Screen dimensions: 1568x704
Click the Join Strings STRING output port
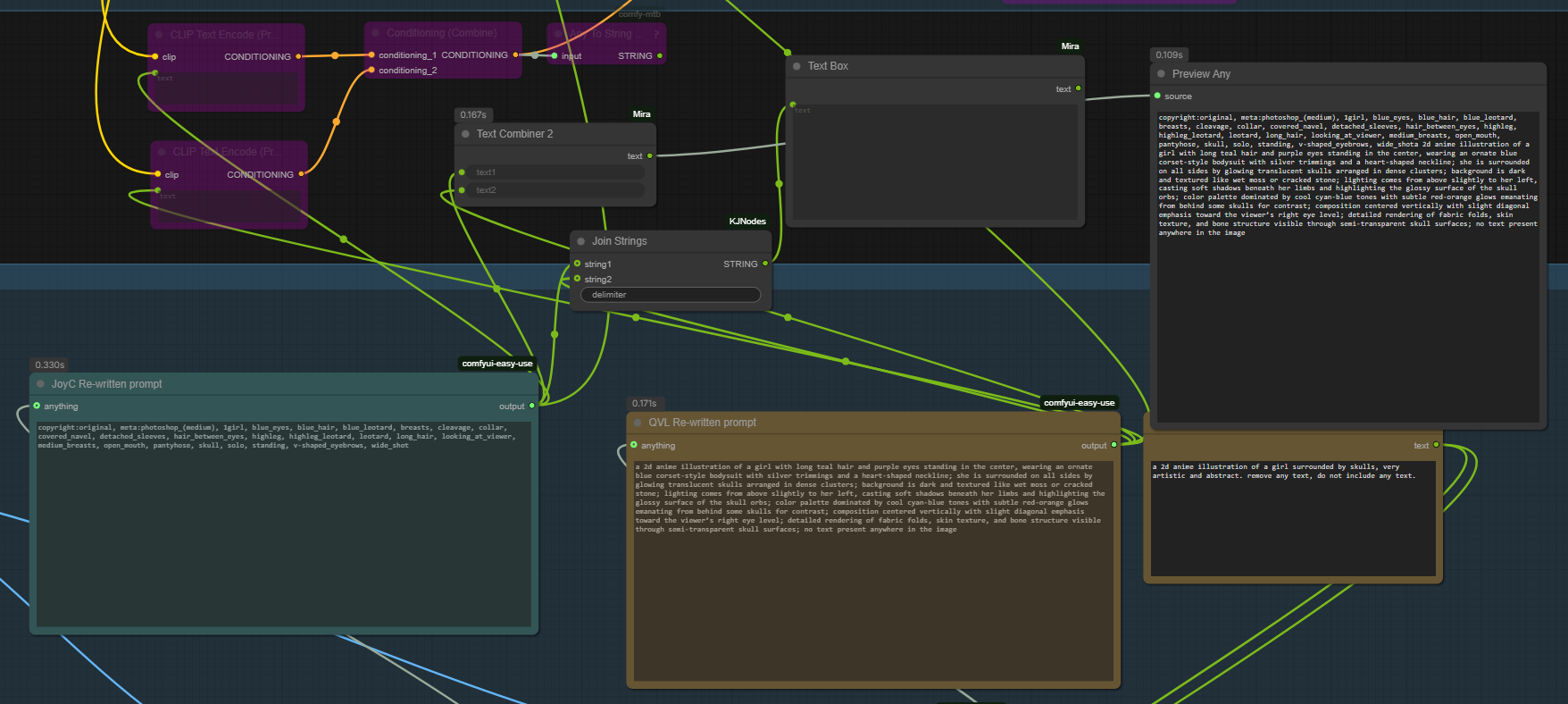pos(765,264)
